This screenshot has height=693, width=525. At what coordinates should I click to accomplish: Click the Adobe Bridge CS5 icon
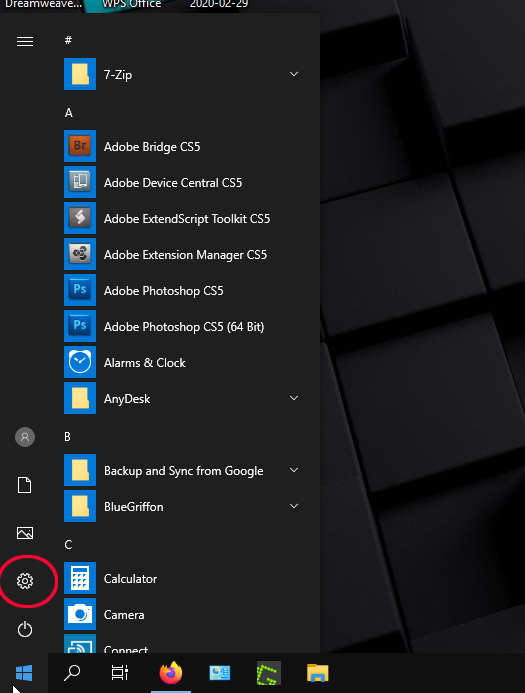(80, 146)
